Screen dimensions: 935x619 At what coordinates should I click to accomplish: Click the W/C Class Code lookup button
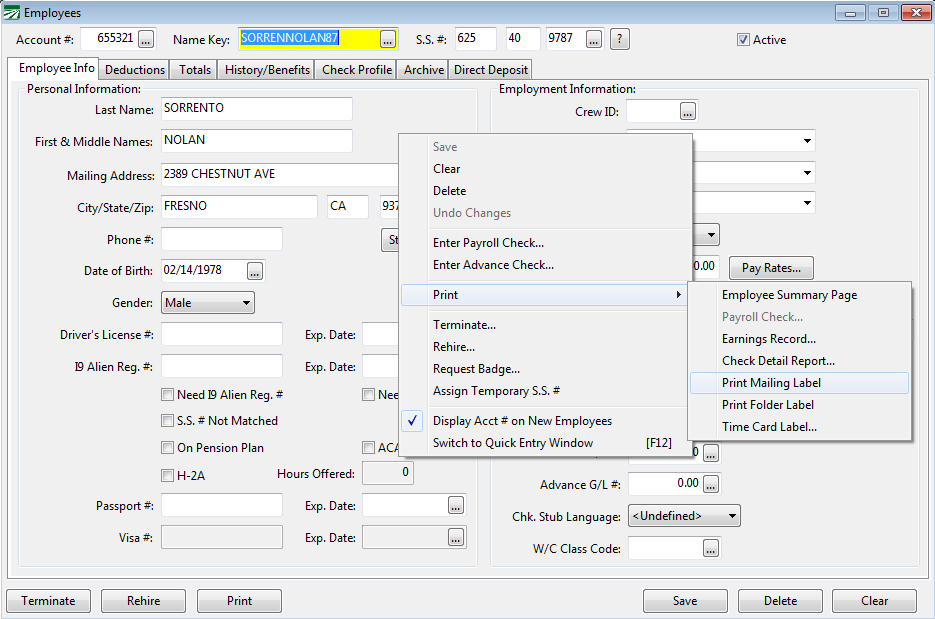click(x=711, y=548)
